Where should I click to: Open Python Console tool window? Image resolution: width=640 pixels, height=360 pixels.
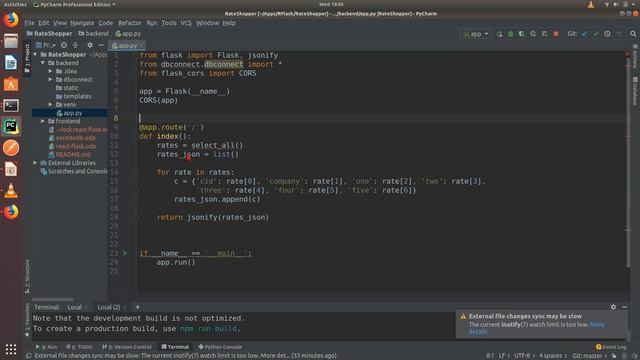pos(220,347)
